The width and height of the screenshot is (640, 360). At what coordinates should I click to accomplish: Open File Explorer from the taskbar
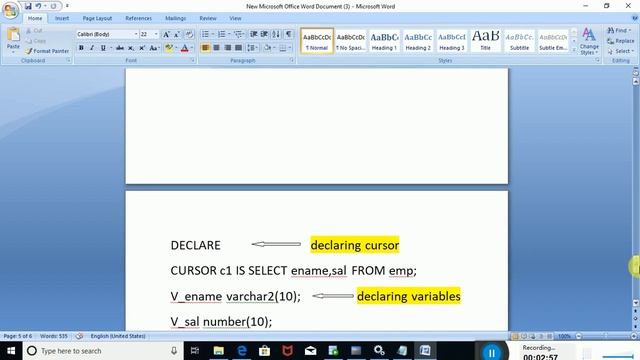tap(218, 351)
